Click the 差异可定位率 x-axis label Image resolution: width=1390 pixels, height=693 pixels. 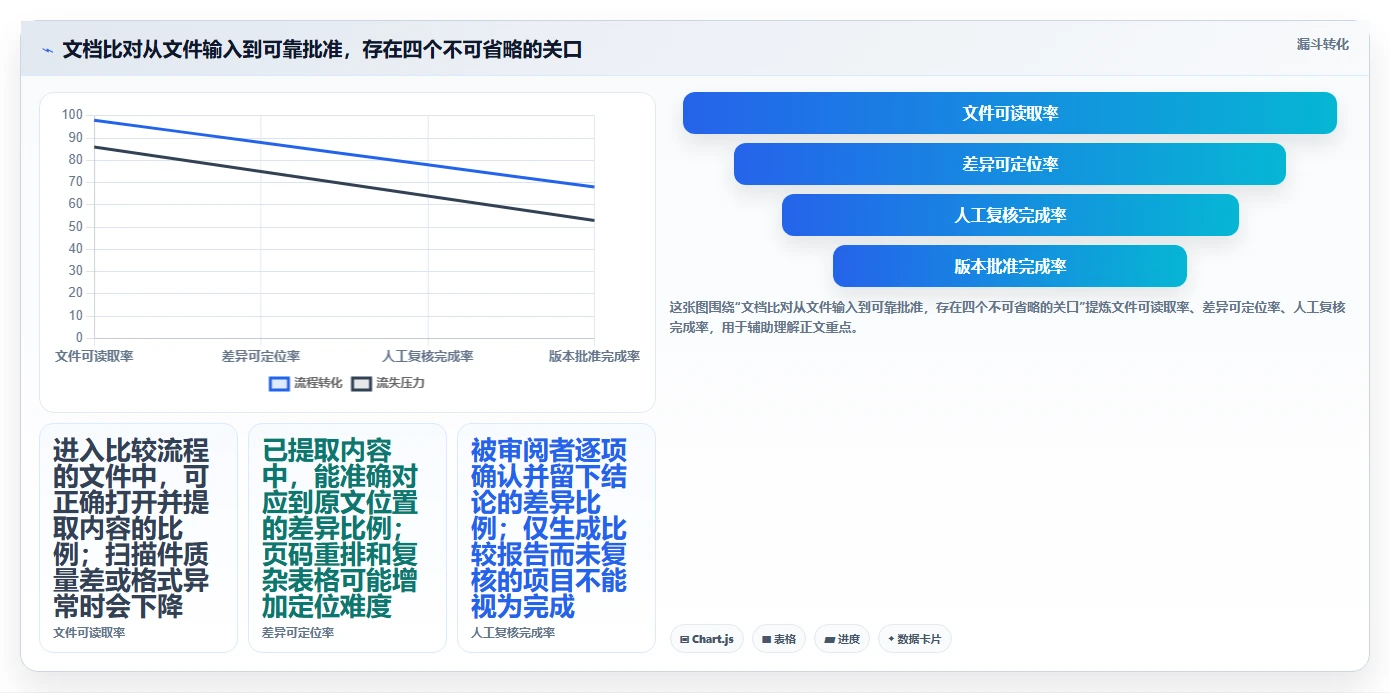pos(261,356)
